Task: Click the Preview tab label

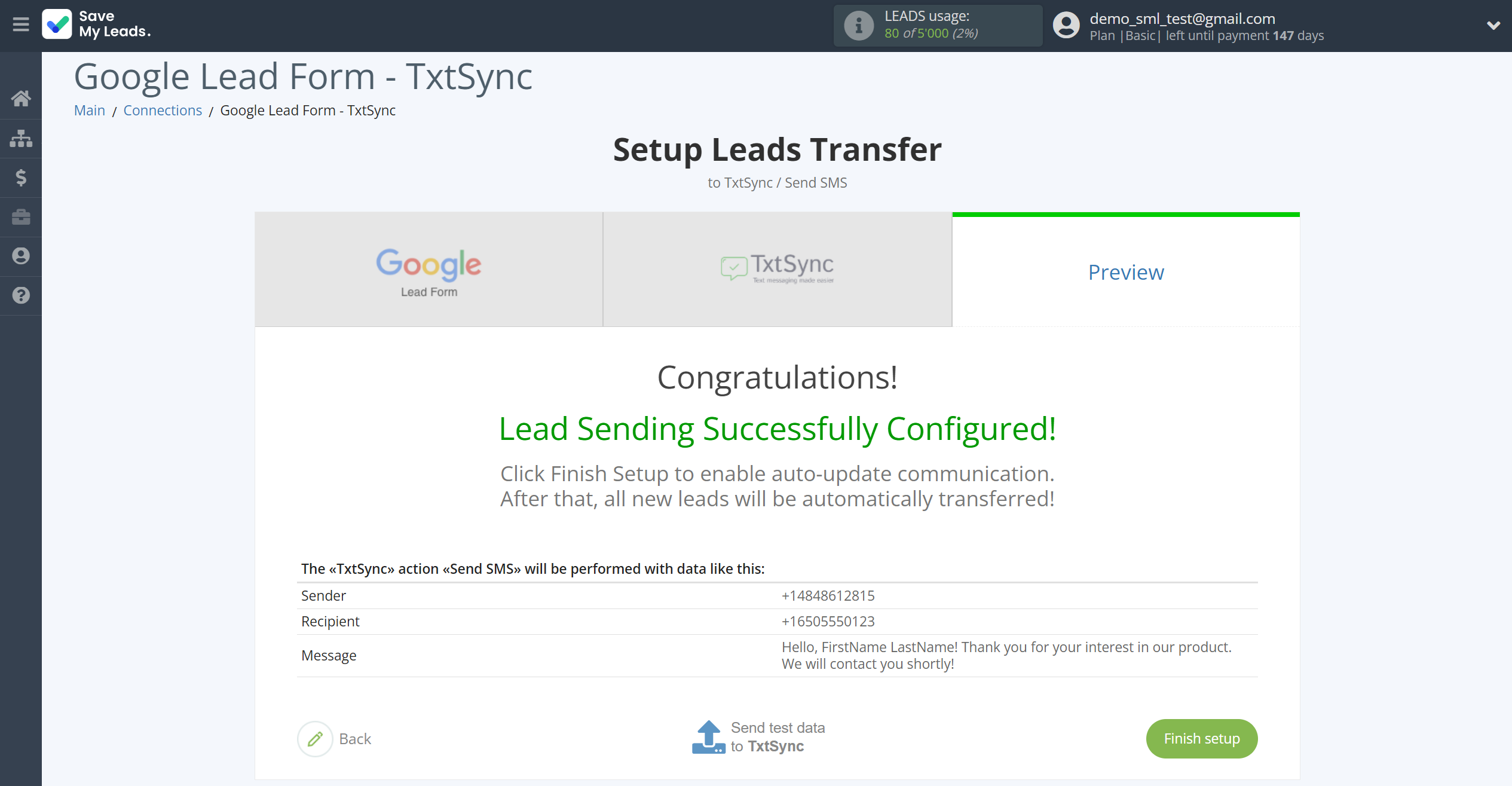Action: coord(1126,271)
